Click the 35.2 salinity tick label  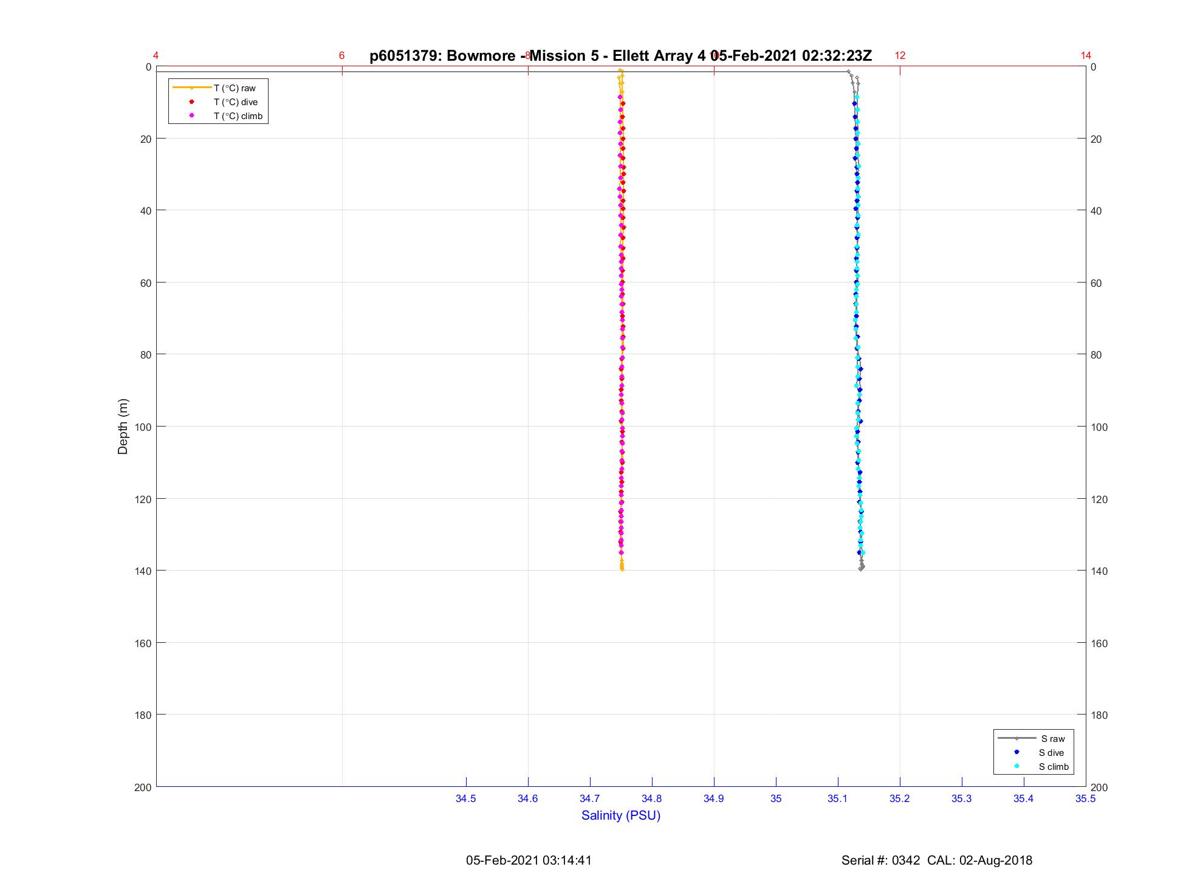click(900, 799)
